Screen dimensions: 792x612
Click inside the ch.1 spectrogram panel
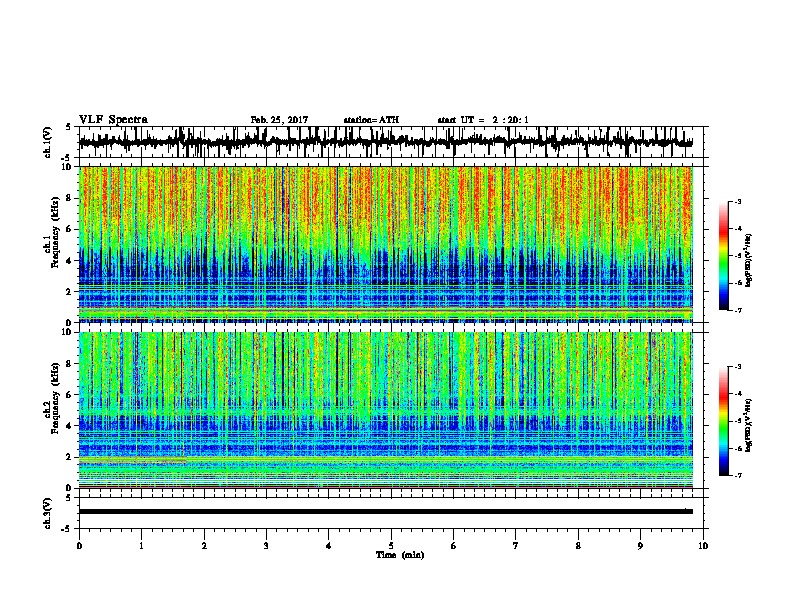click(x=385, y=244)
